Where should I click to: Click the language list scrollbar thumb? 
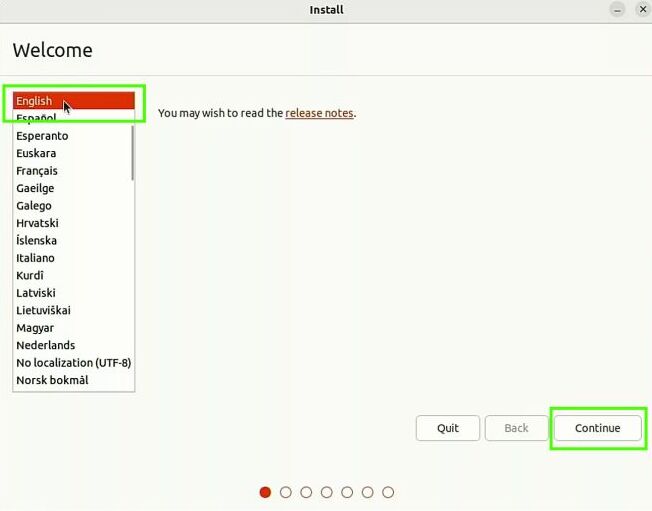133,153
